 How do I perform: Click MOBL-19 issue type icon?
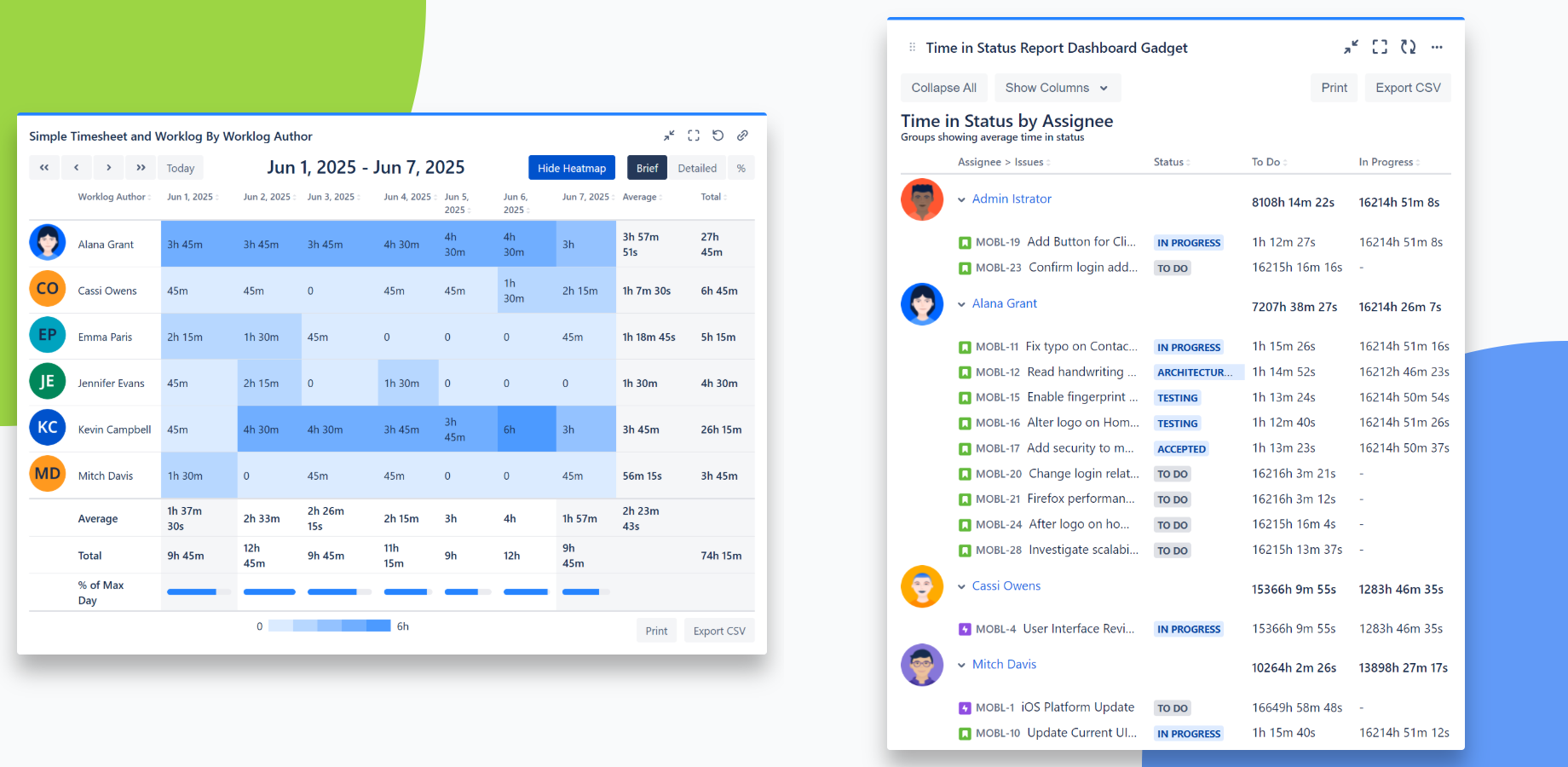tap(965, 243)
